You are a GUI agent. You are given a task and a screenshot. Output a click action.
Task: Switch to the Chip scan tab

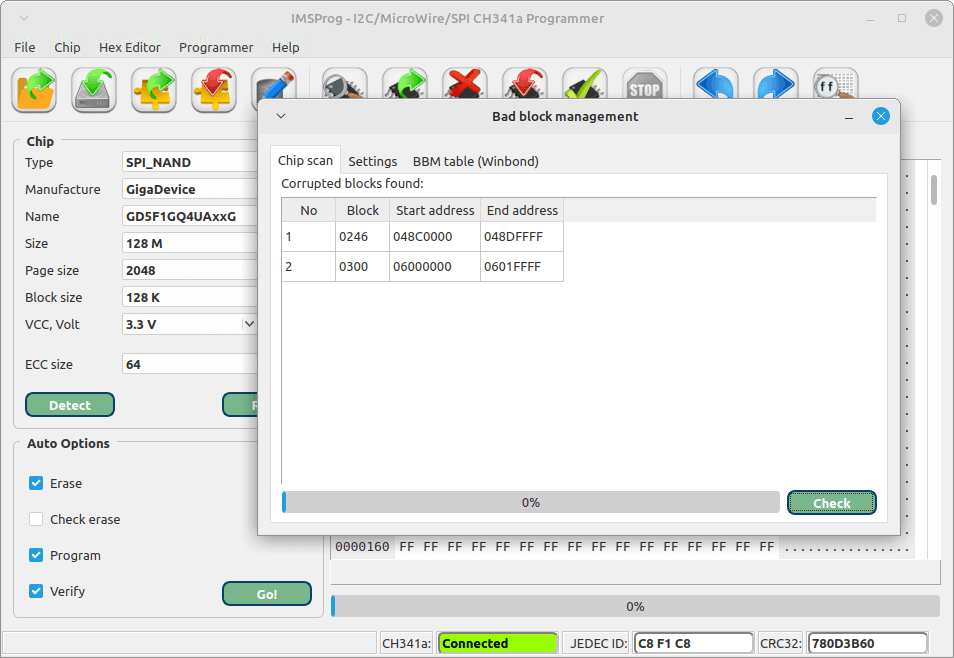pos(305,161)
